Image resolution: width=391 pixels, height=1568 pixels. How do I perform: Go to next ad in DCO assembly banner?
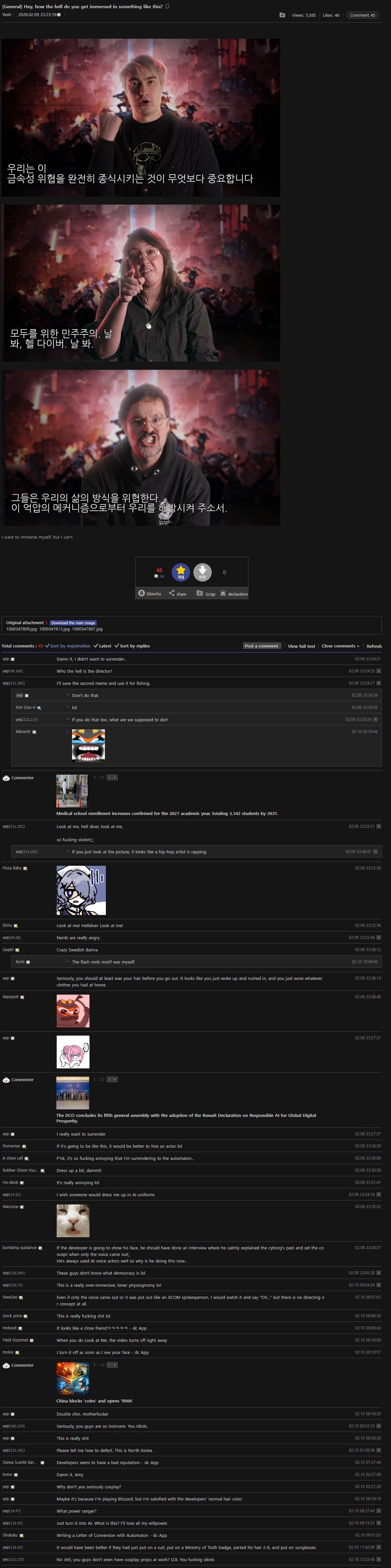point(115,1079)
